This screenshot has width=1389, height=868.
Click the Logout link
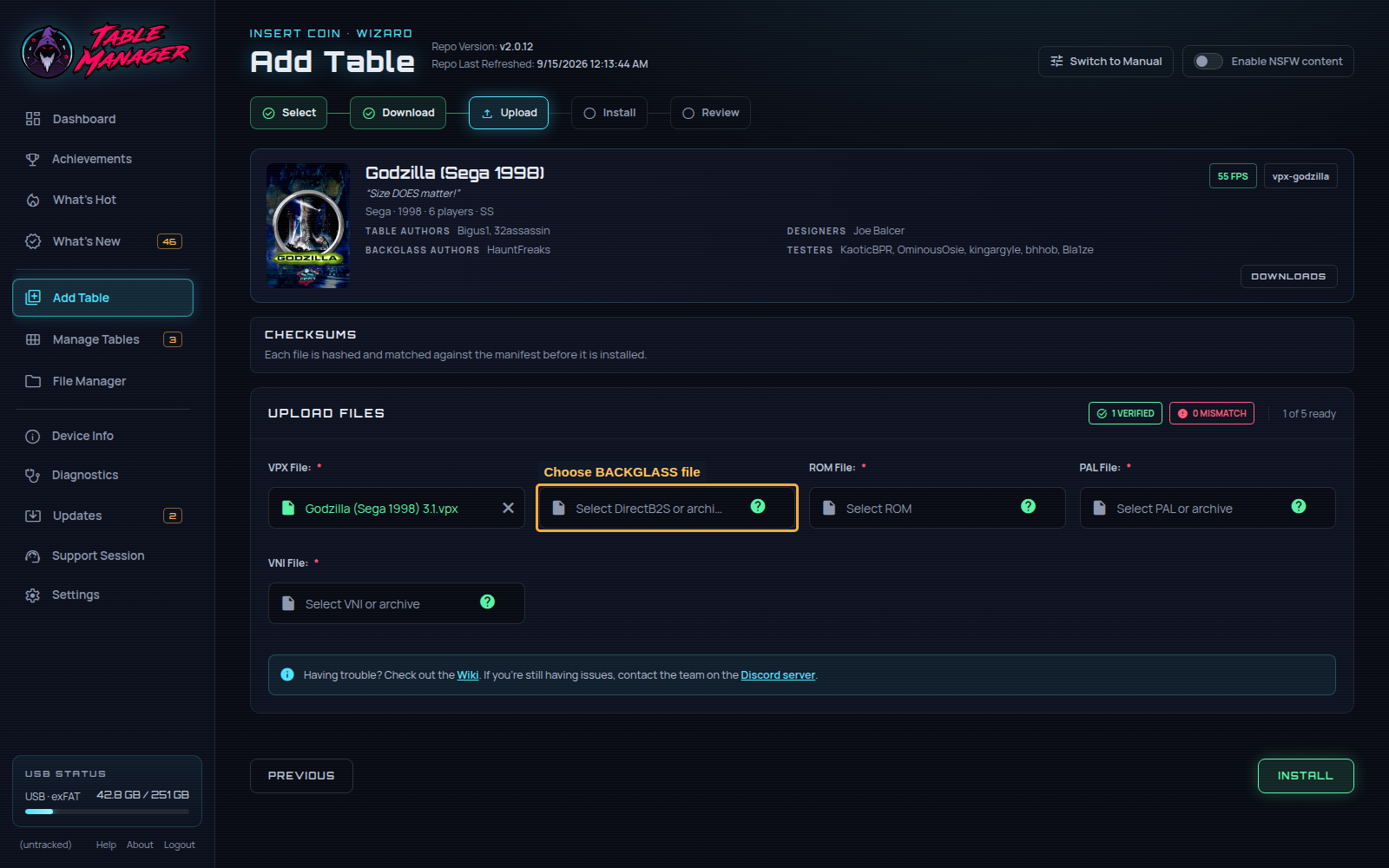coord(180,845)
